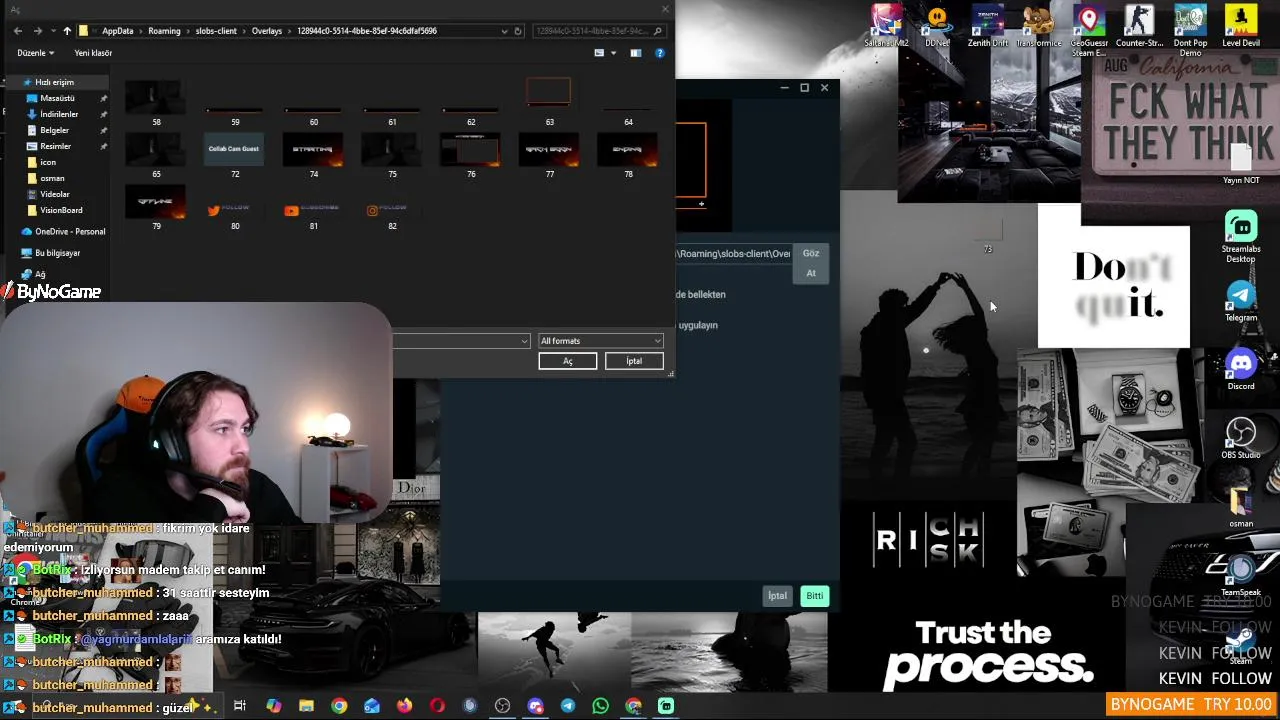Click İptal in the Streamlabs window
Screen dimensions: 1280x720
(777, 596)
